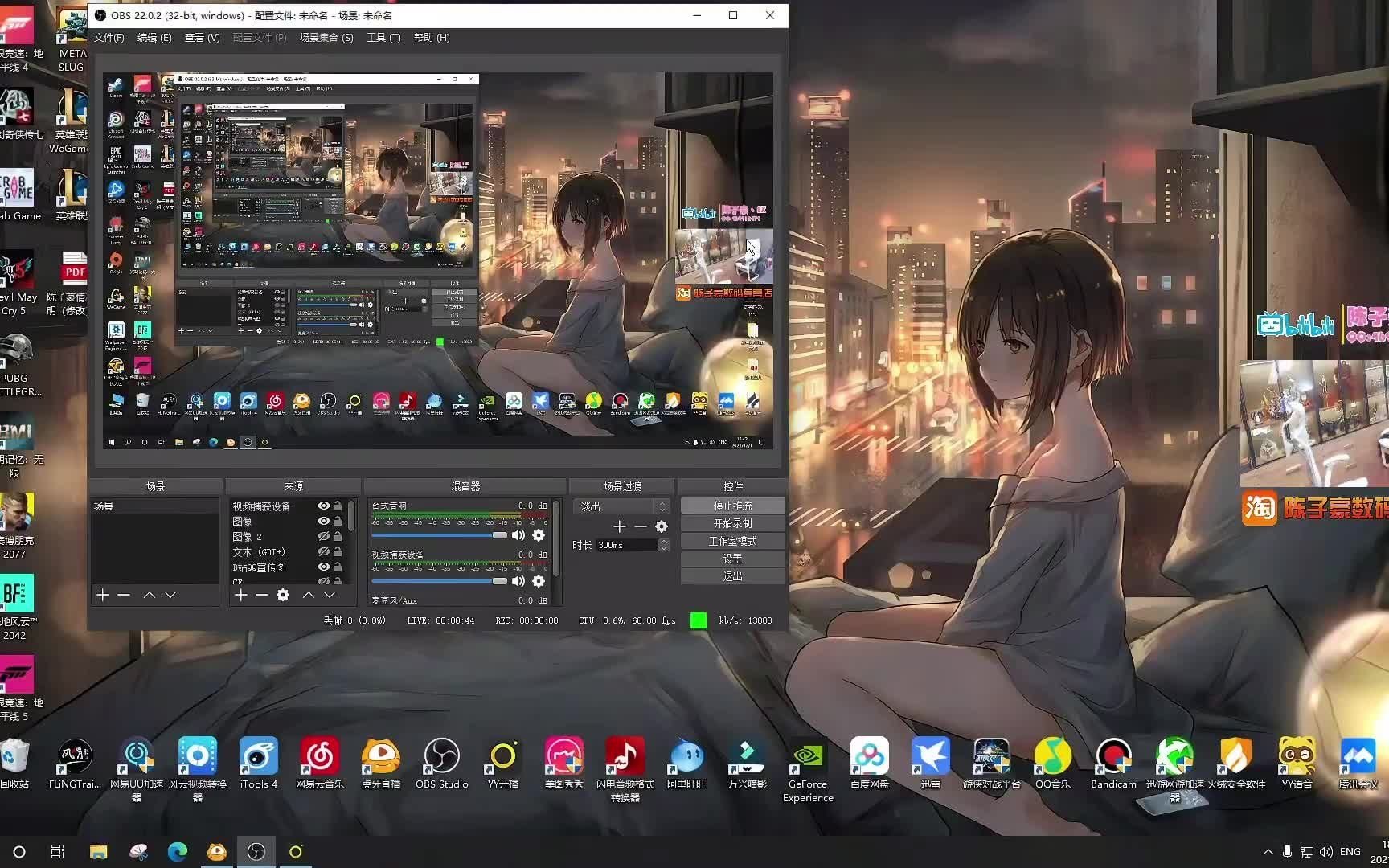Open the 编辑(E) menu
1389x868 pixels.
(x=154, y=38)
